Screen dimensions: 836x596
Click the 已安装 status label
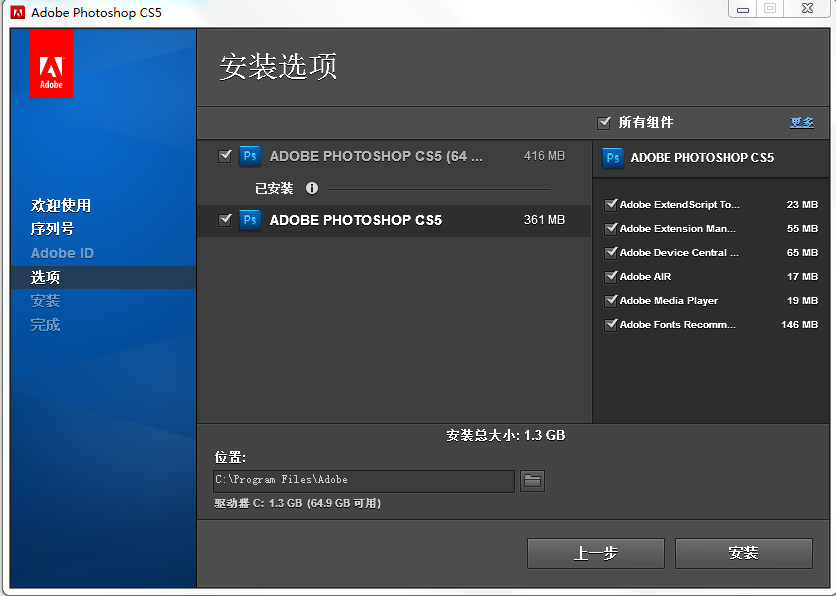click(x=274, y=188)
